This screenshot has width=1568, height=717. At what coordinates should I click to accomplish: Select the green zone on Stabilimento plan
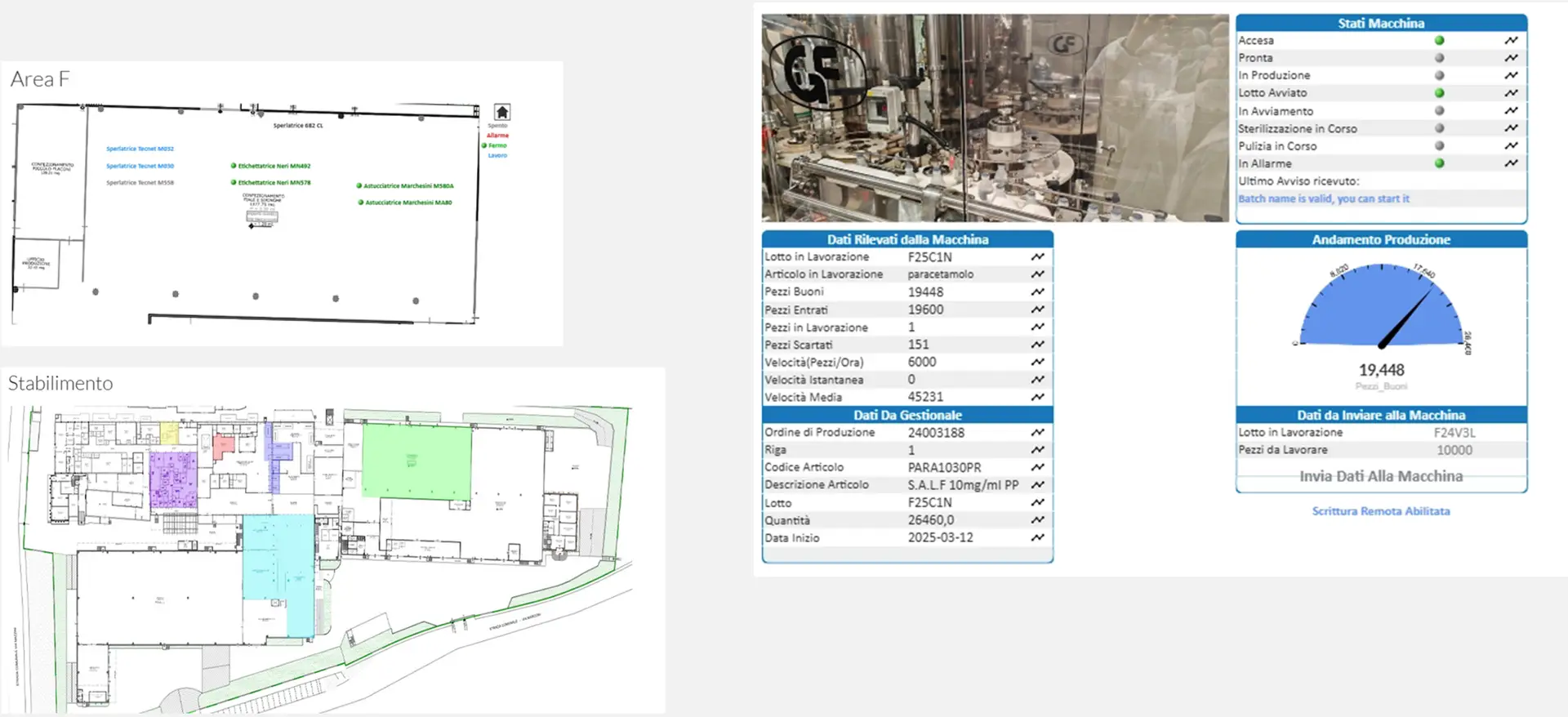click(x=416, y=461)
